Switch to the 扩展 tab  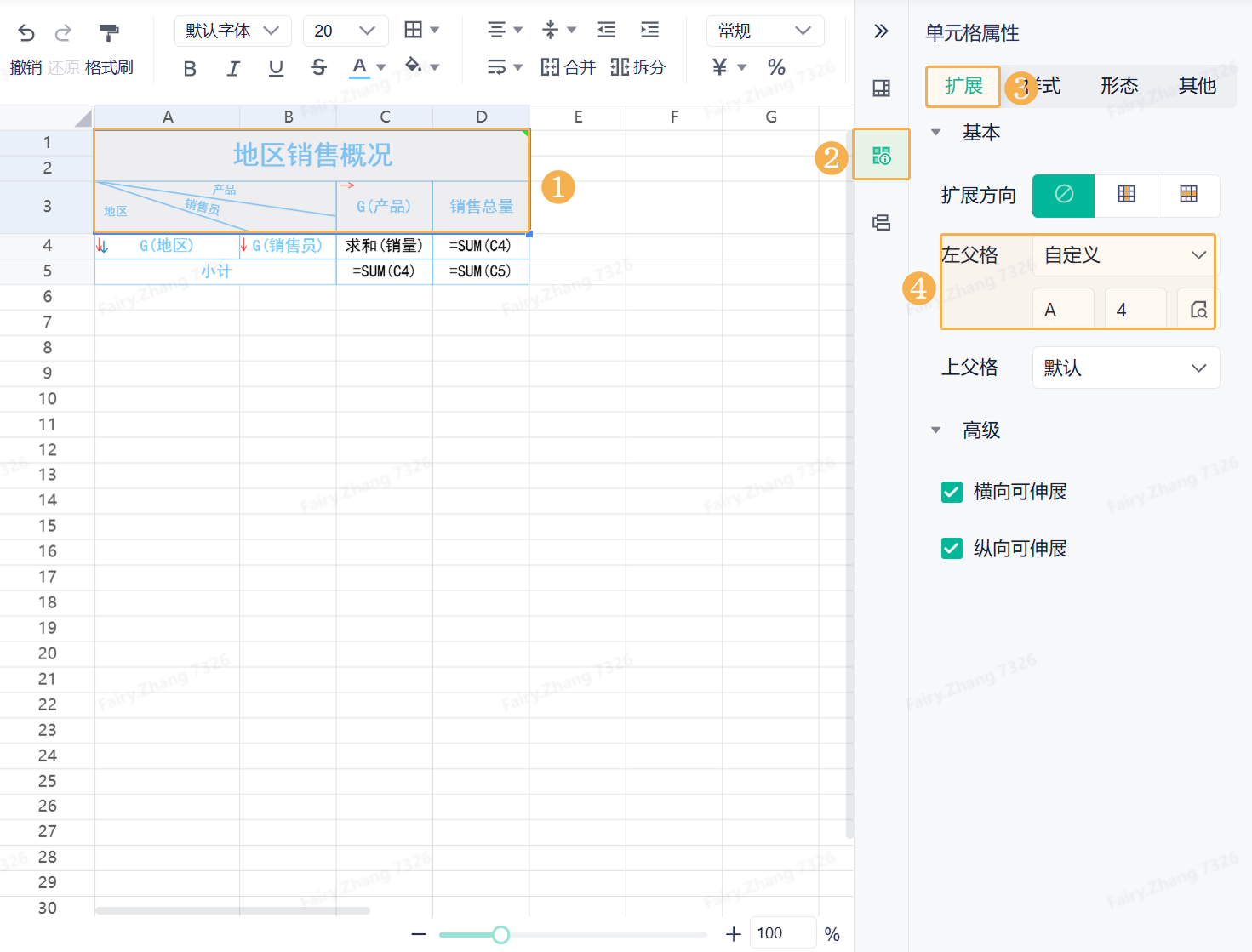pos(963,86)
